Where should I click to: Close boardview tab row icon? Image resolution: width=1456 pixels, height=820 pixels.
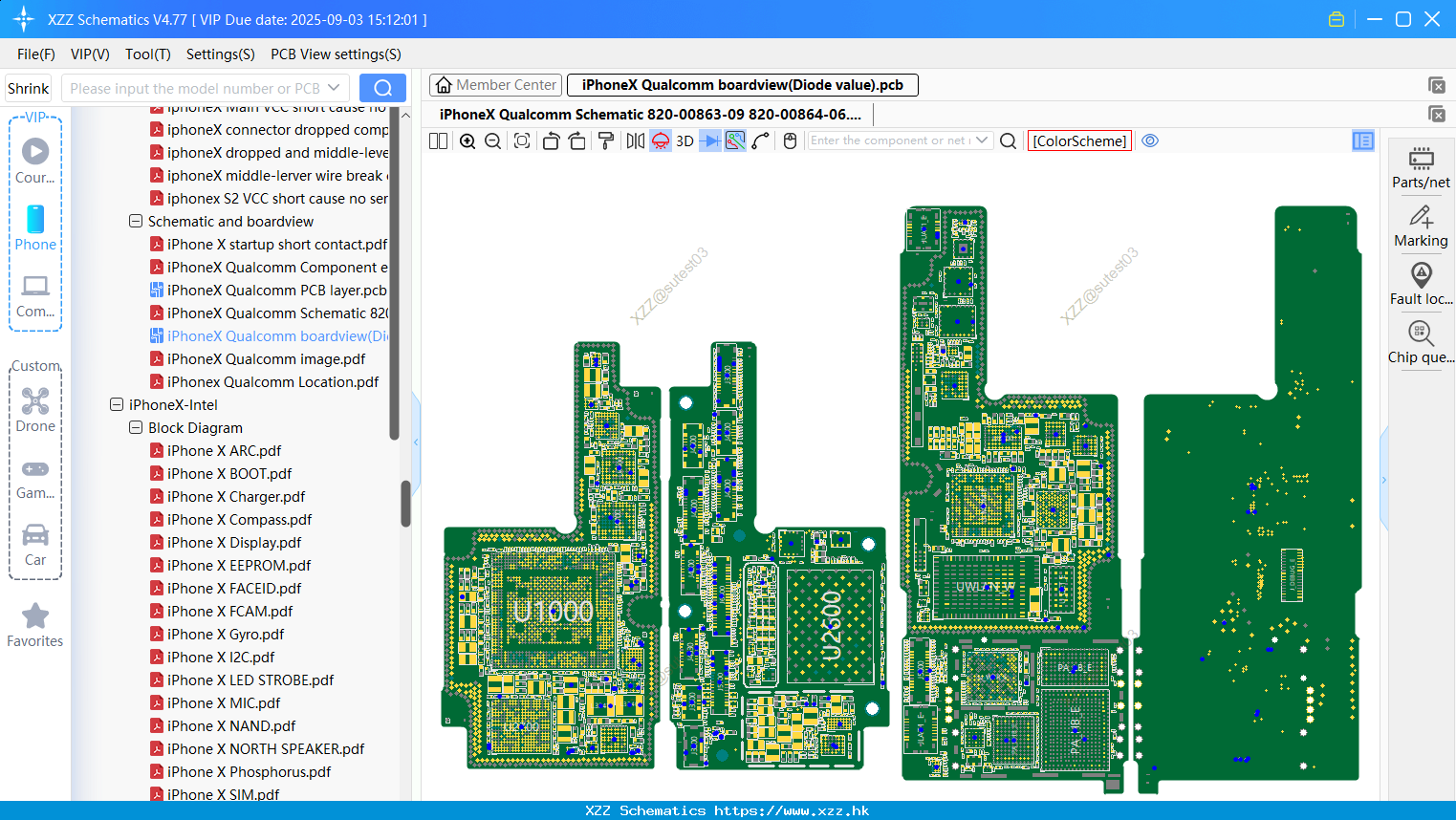(1436, 85)
